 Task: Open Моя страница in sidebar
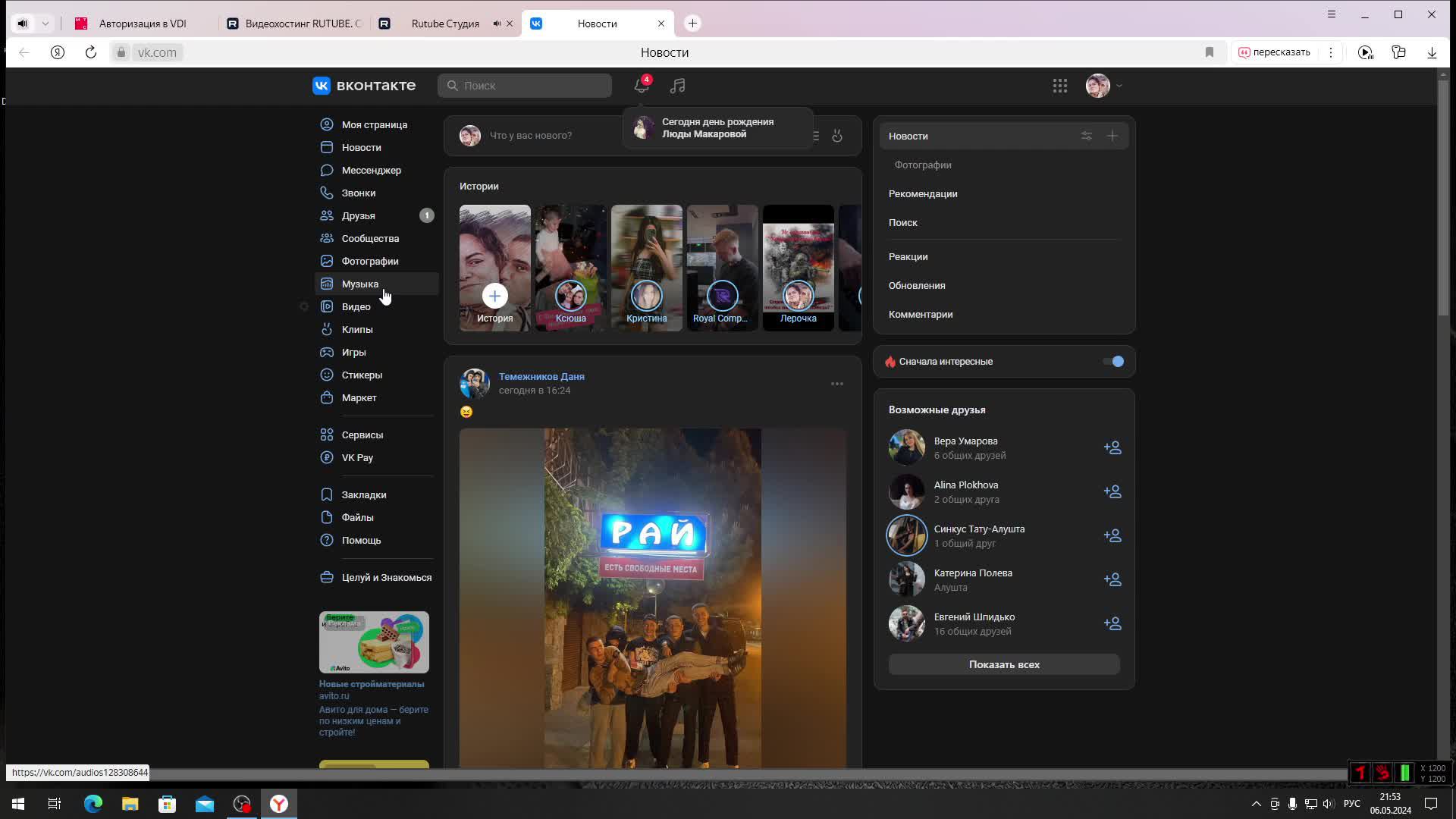pyautogui.click(x=376, y=124)
